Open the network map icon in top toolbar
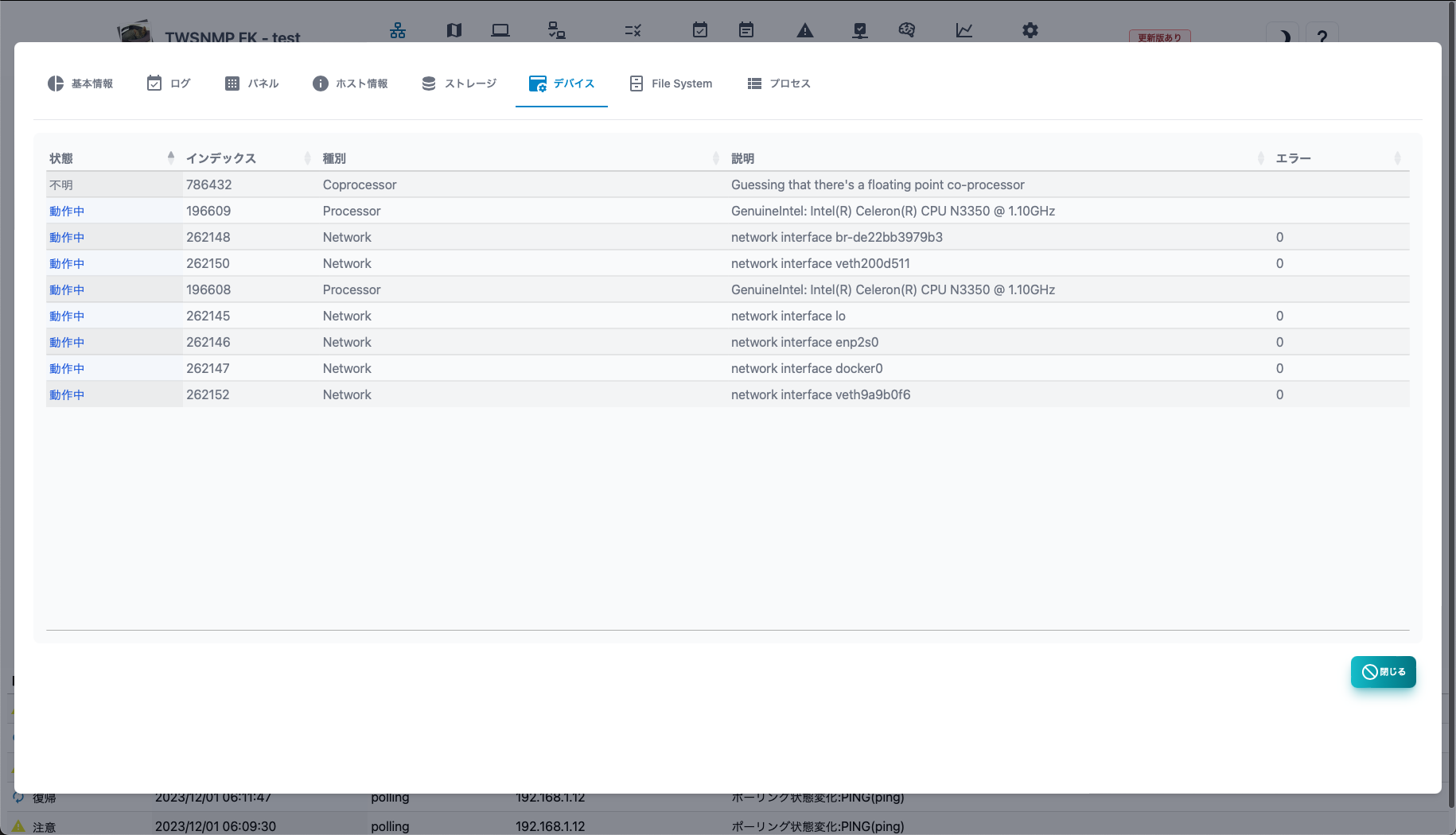1456x835 pixels. 398,30
